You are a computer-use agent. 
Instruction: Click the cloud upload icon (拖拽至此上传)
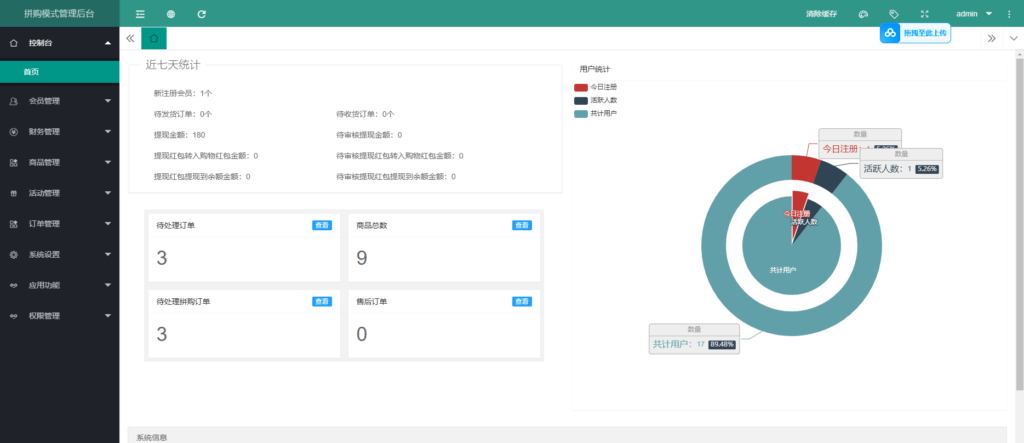point(890,33)
